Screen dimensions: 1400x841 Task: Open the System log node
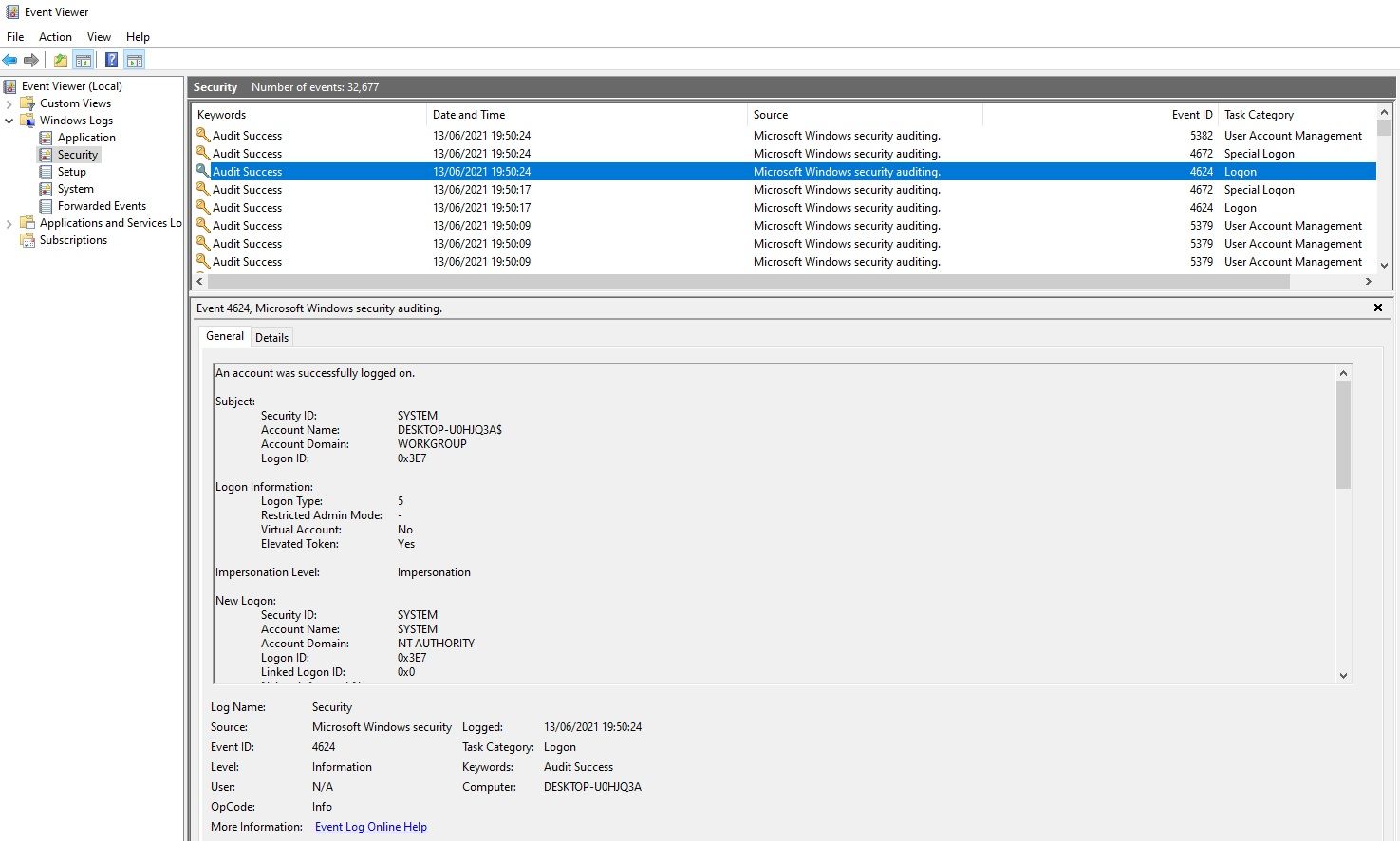coord(75,189)
